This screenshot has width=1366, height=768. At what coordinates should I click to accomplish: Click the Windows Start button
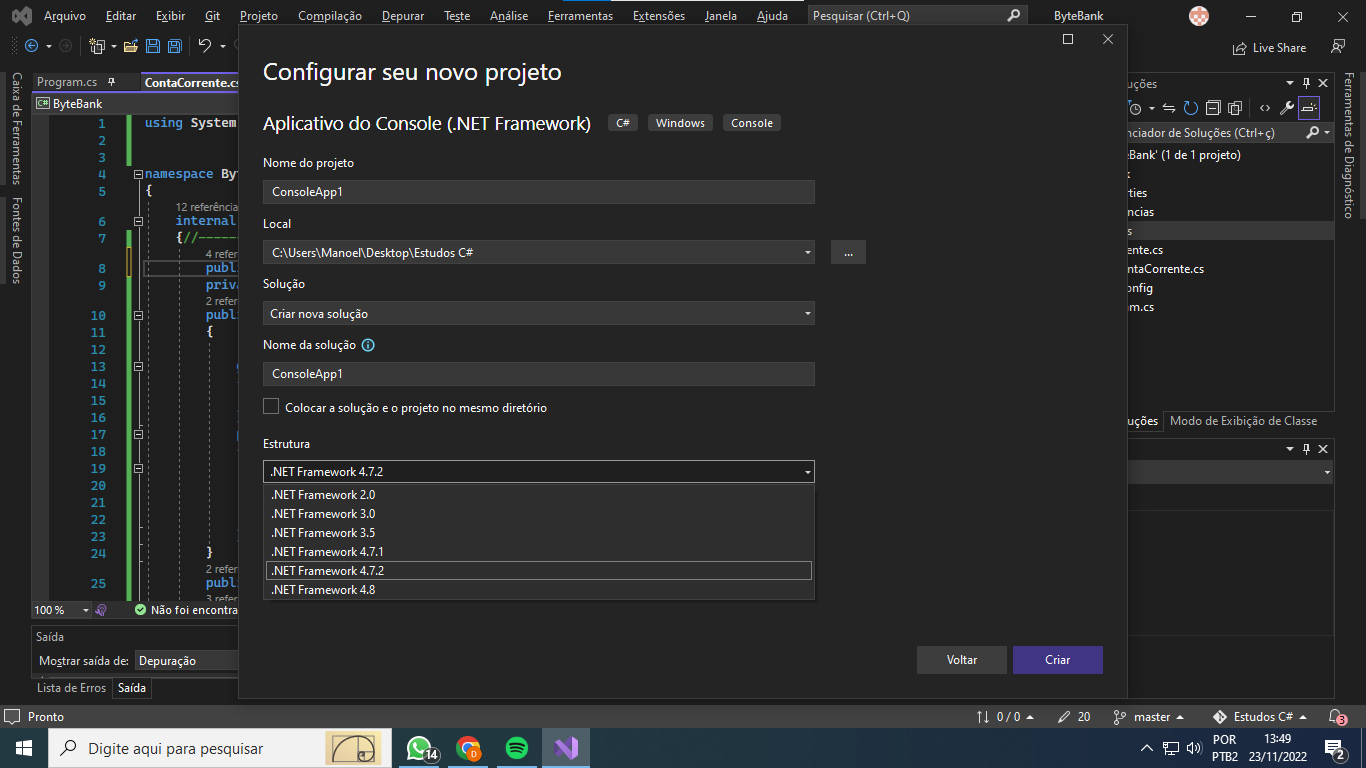pos(22,748)
